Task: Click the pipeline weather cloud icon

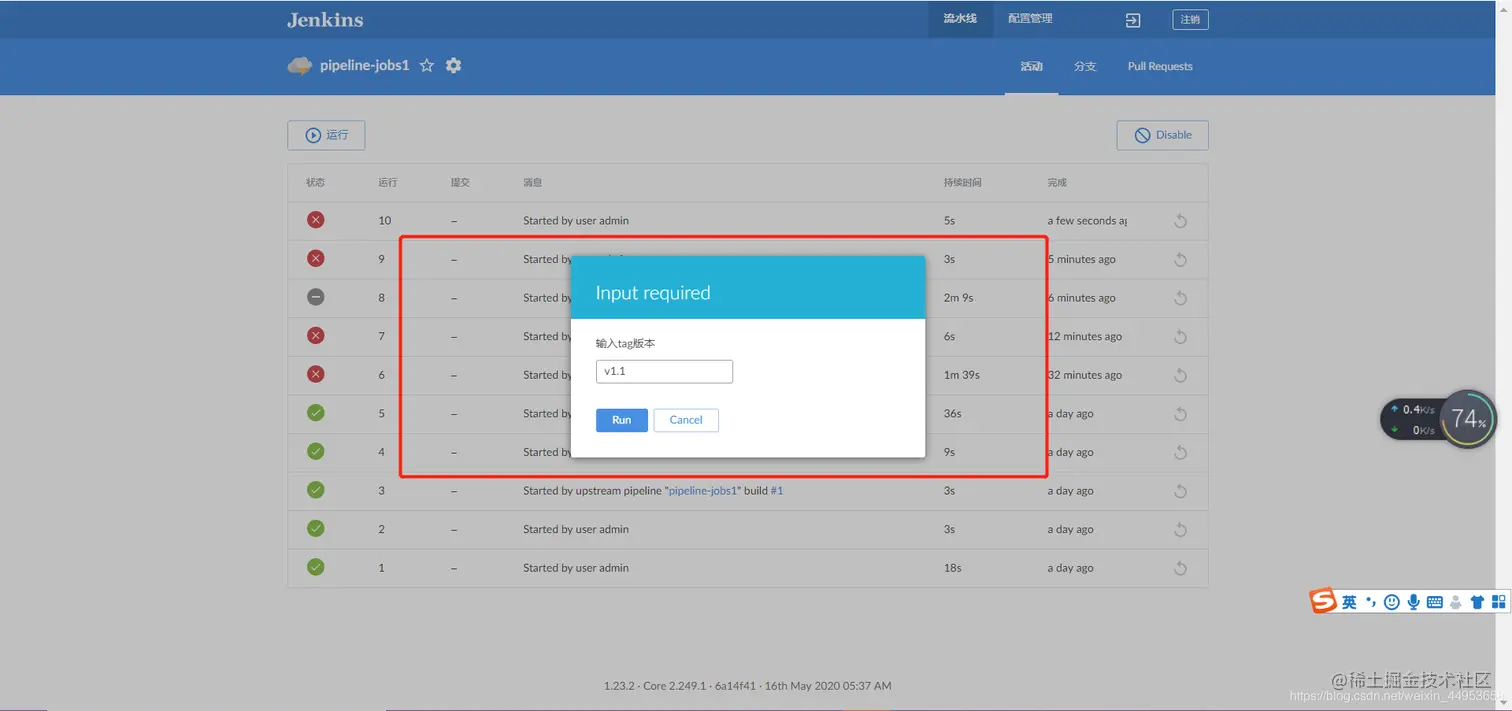Action: point(300,66)
